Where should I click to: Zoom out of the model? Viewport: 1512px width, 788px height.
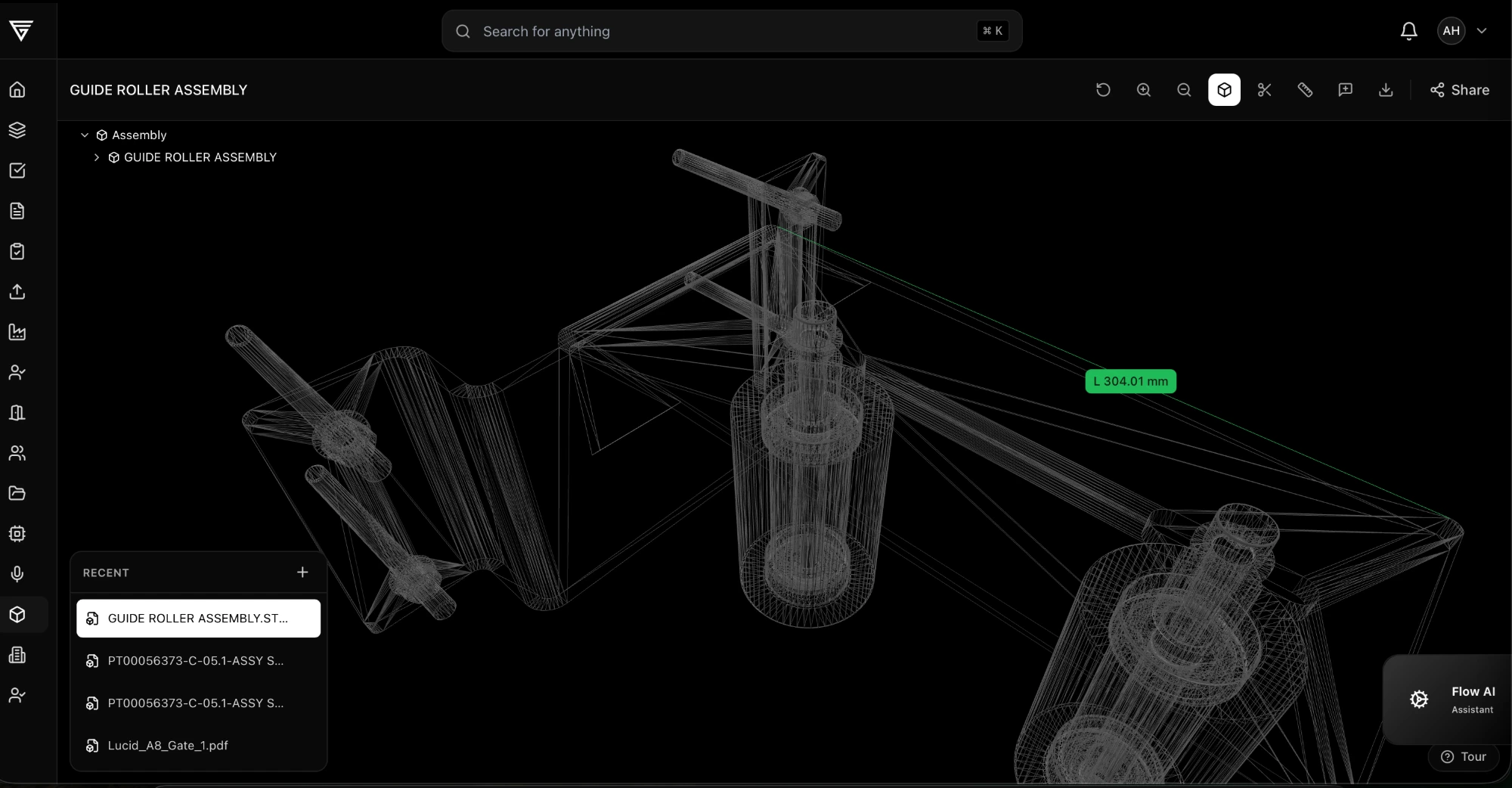click(x=1184, y=90)
